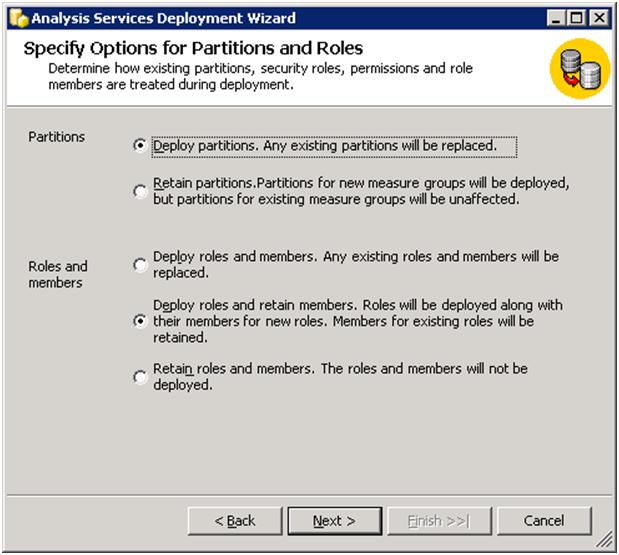This screenshot has height=555, width=619.
Task: Select Deploy roles and members option
Action: click(140, 265)
